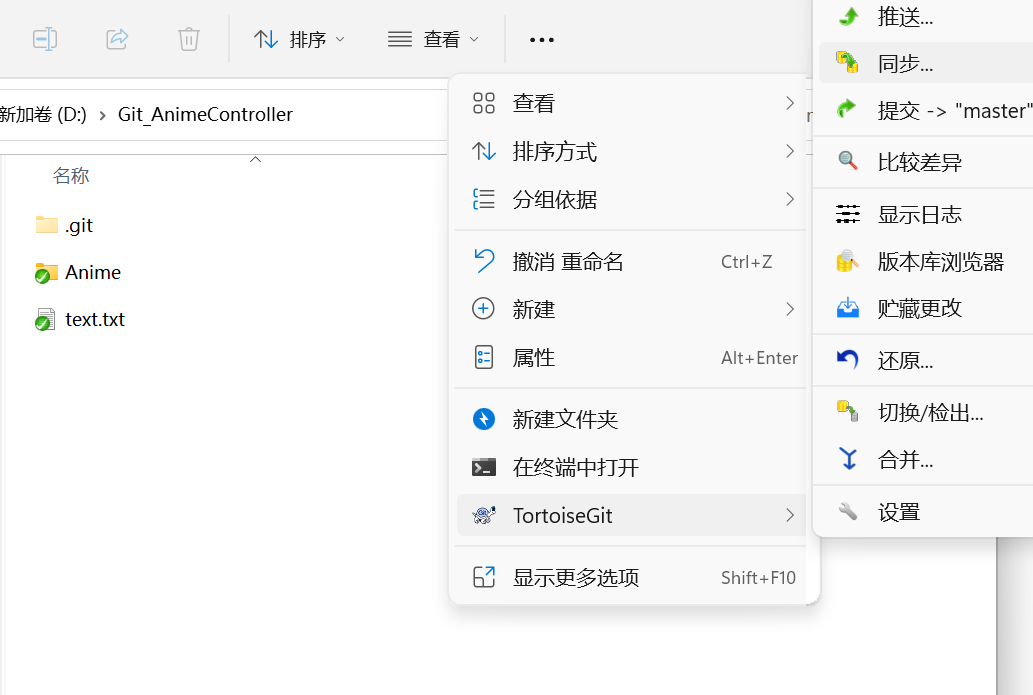Screen dimensions: 1033x695
Task: Click the Revert (还原) arrow icon
Action: tap(848, 360)
